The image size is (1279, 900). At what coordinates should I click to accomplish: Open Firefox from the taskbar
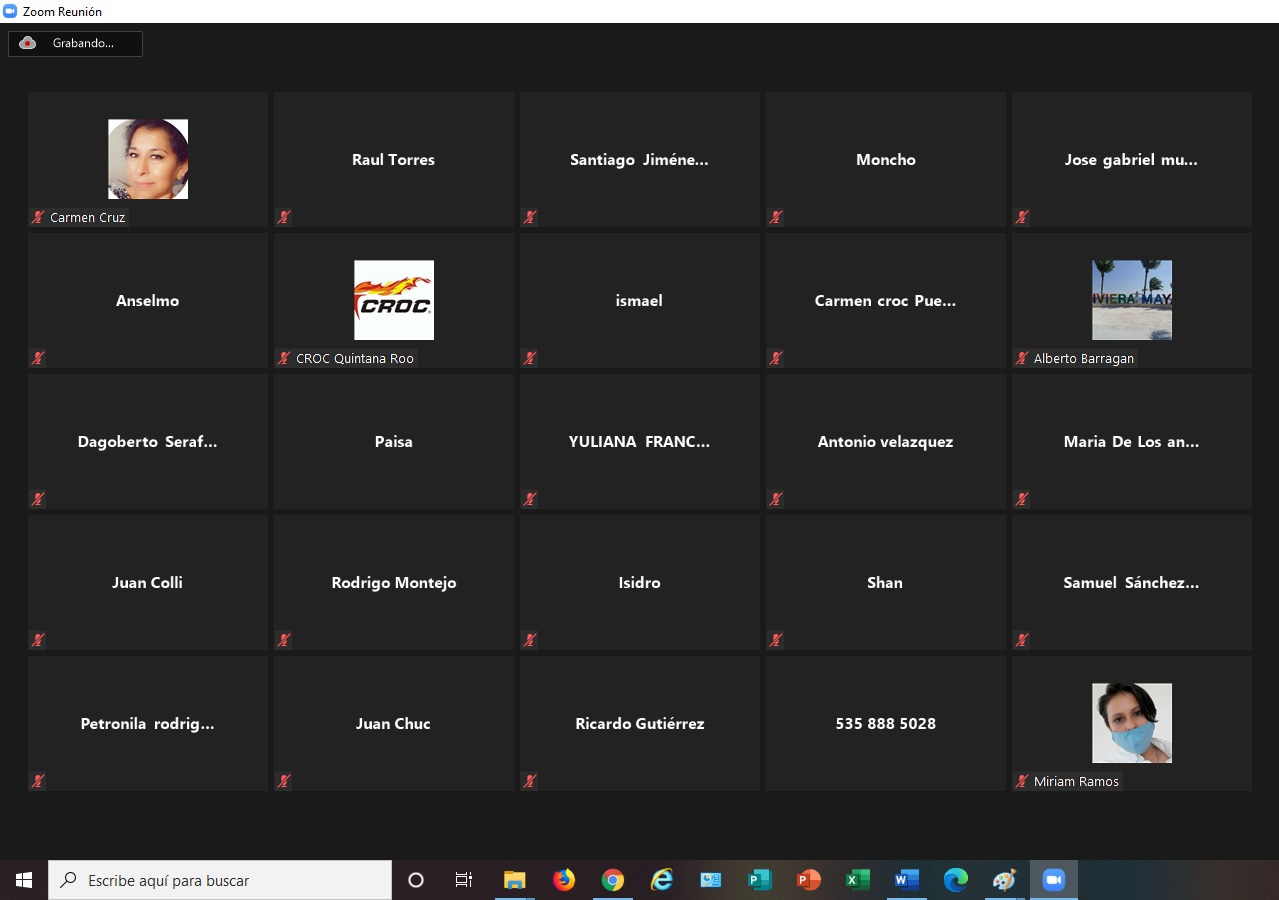tap(564, 880)
